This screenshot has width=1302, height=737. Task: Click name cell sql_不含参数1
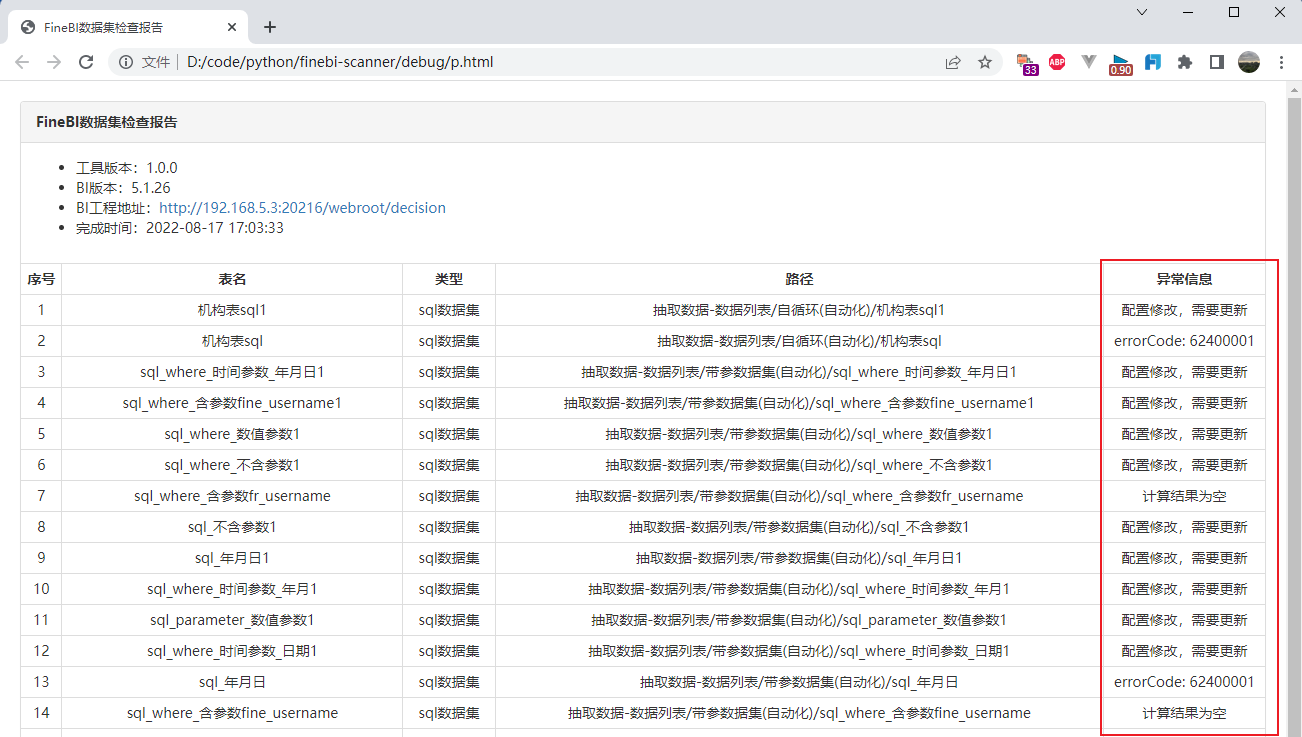click(x=232, y=527)
